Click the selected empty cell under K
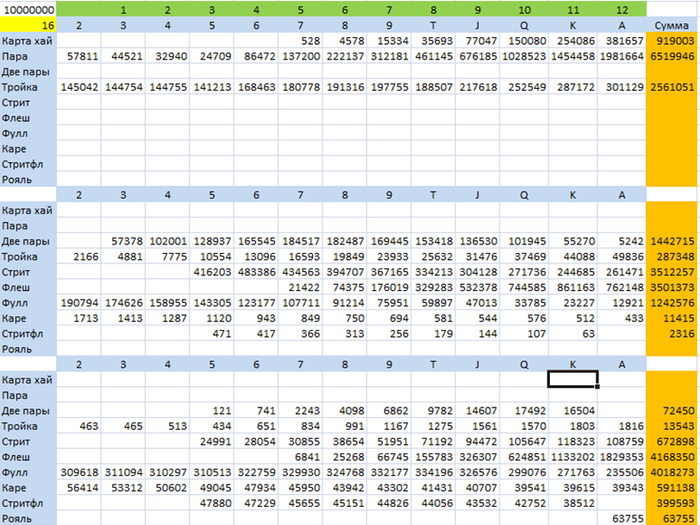 (573, 379)
